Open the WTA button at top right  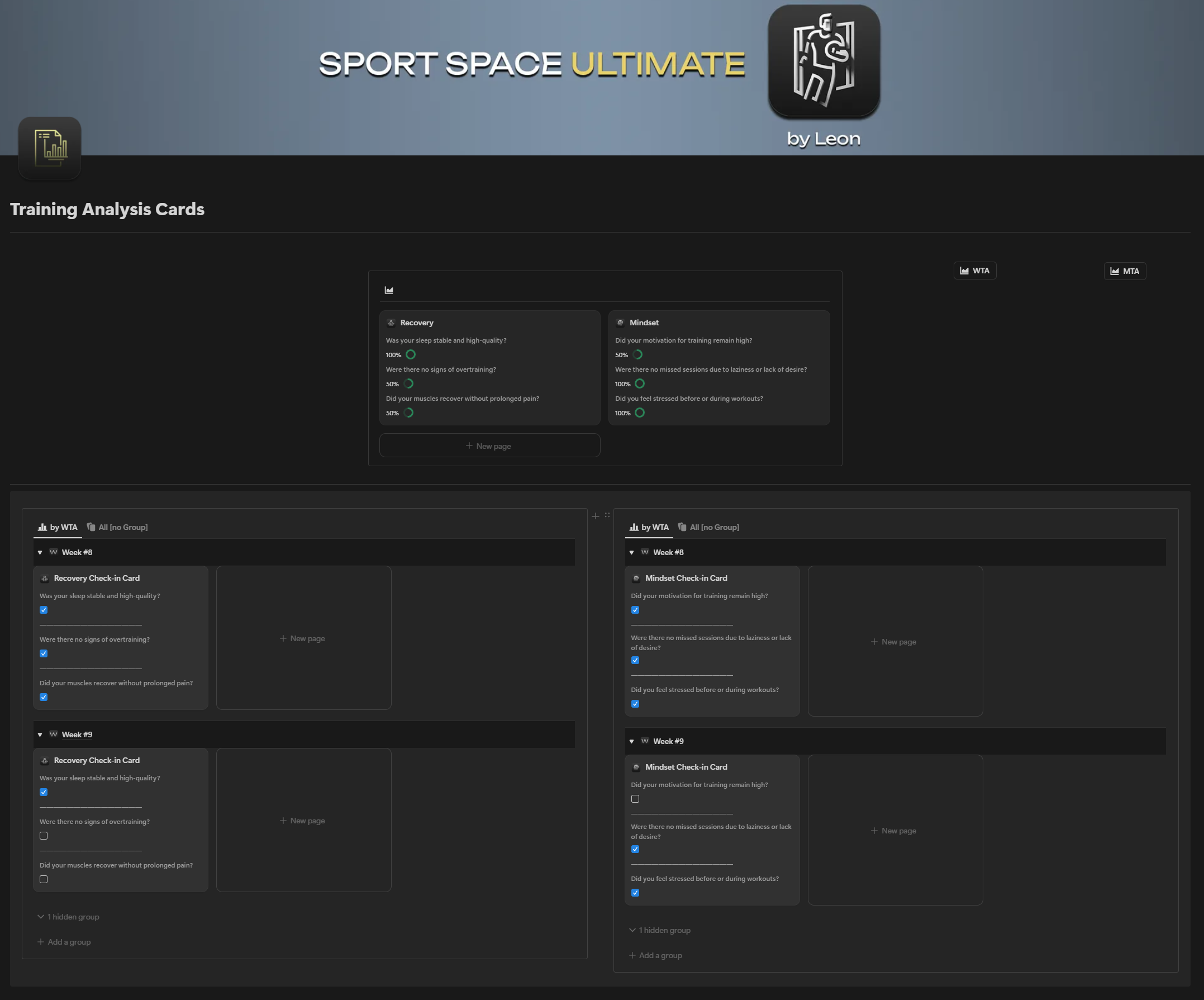(x=975, y=271)
